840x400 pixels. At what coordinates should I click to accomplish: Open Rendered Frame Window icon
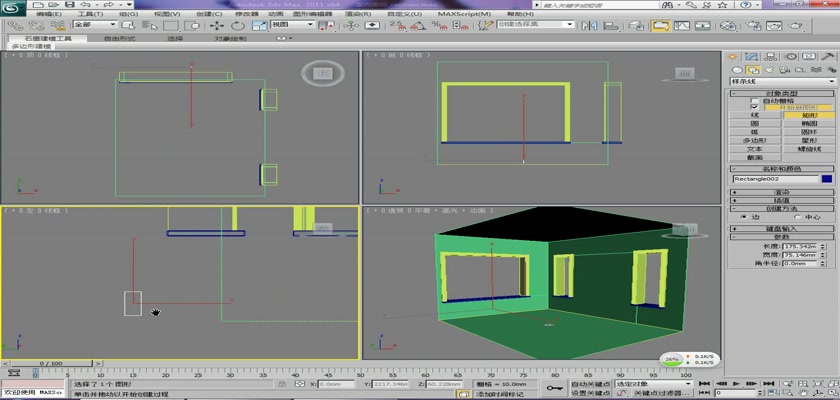click(774, 25)
